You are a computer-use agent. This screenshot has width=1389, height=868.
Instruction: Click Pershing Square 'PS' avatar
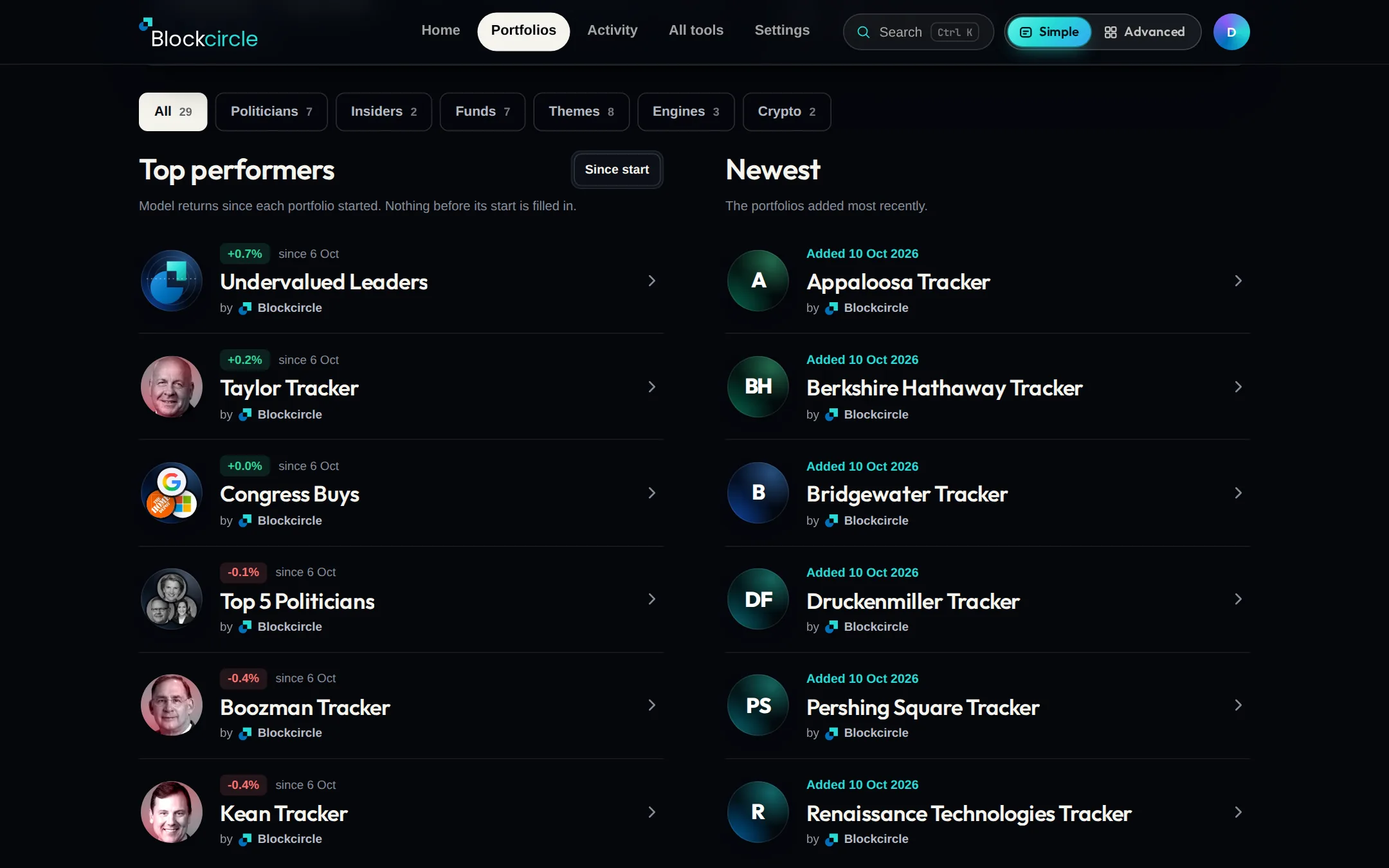758,705
